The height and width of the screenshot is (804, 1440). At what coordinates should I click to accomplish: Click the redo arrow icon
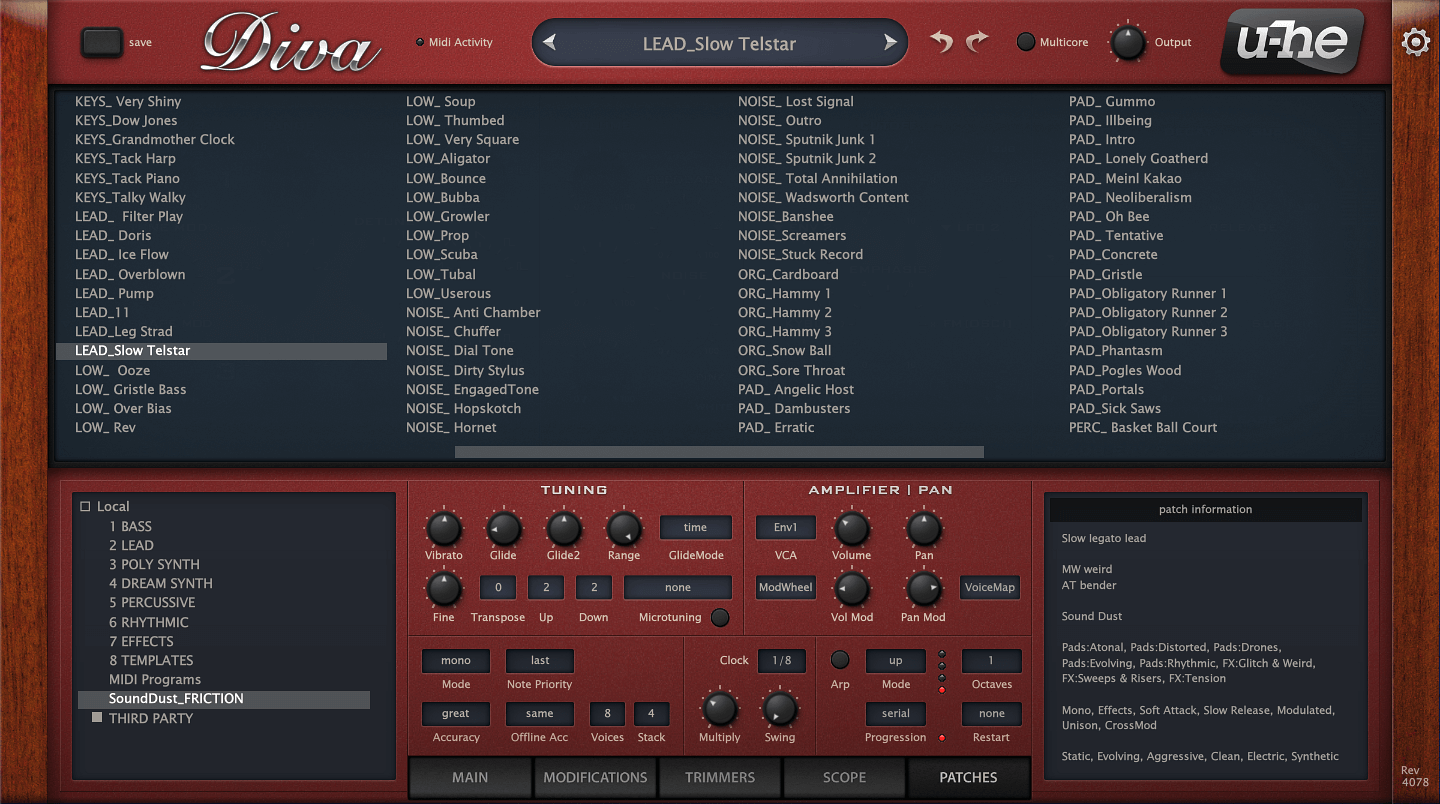(977, 41)
